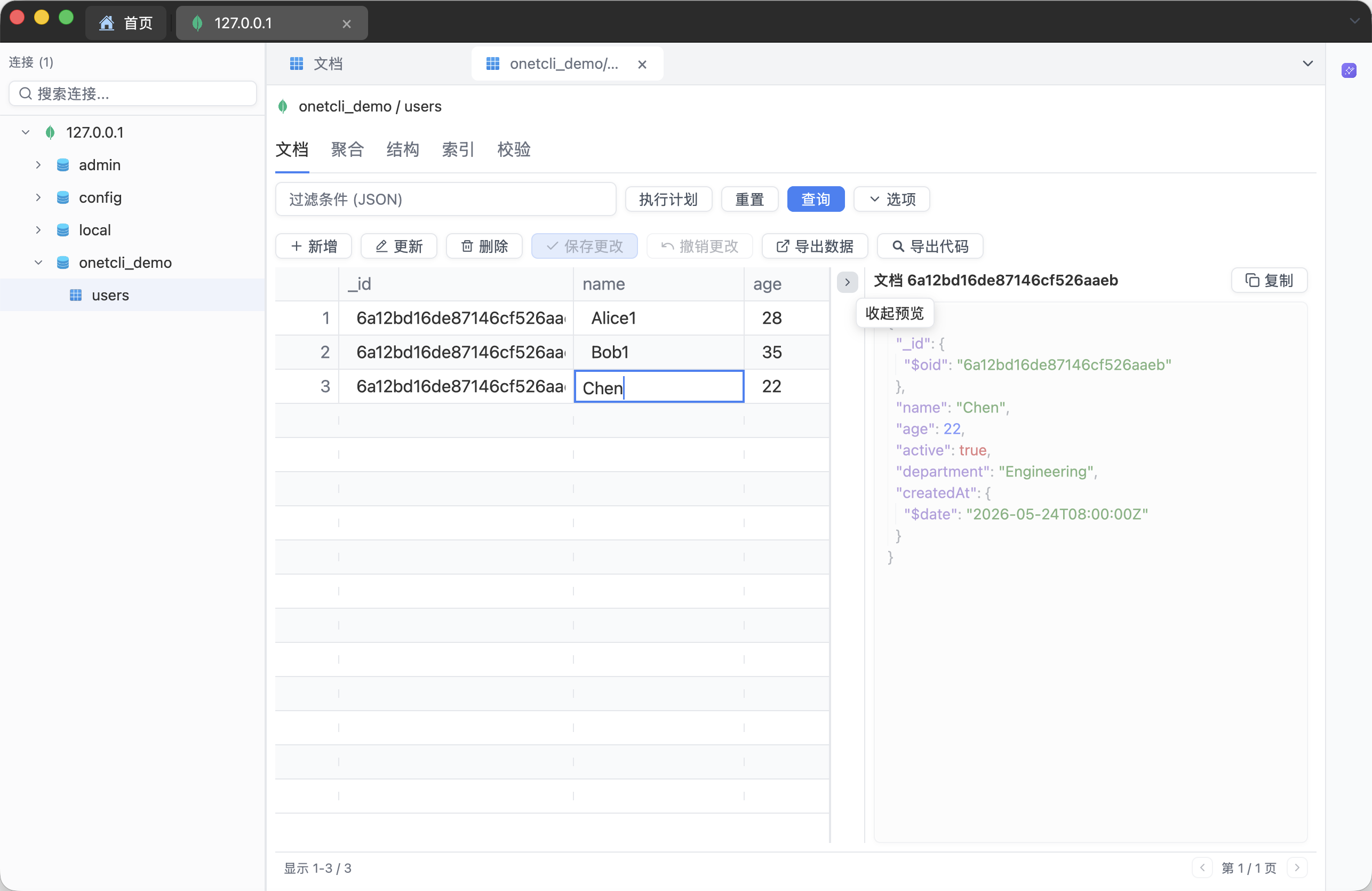Switch to the 索引 tab

point(458,149)
